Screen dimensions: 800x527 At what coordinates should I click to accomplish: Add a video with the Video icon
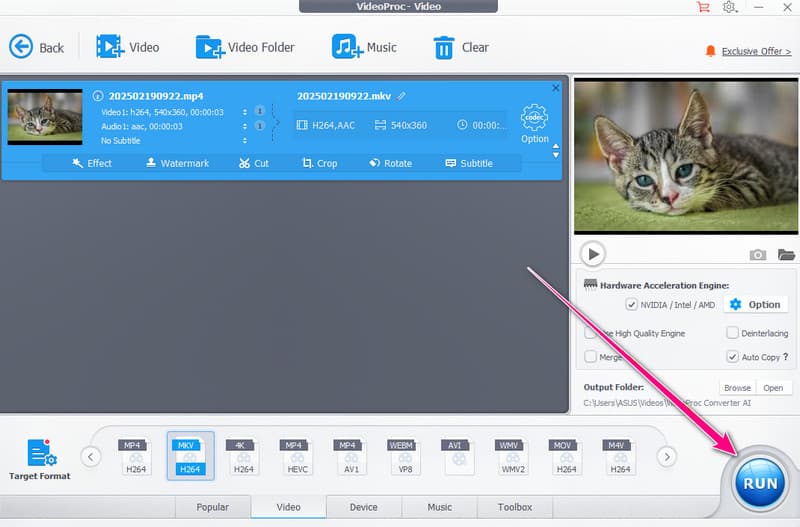(x=110, y=46)
